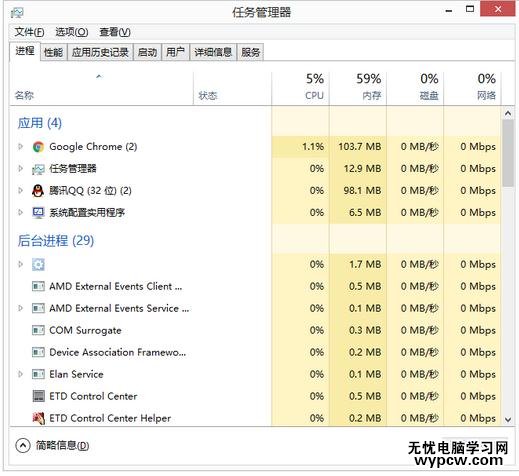Viewport: 519px width, 476px height.
Task: Click the 1.1% CPU value
Action: pyautogui.click(x=313, y=147)
